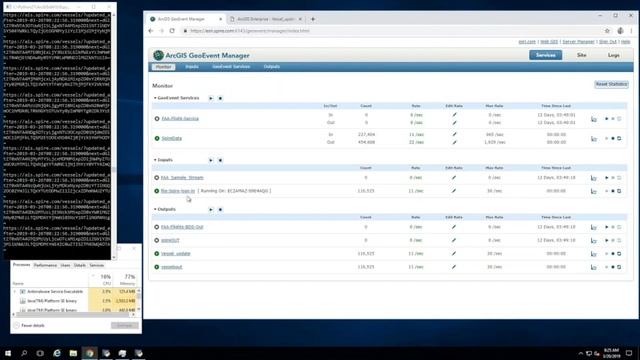This screenshot has height=360, width=640.
Task: Restart the SpireData service with last icon
Action: coord(619,139)
